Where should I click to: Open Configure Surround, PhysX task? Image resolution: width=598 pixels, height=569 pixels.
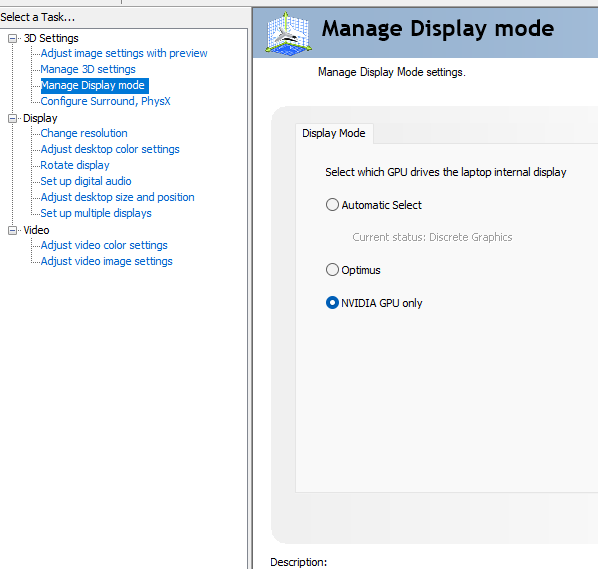[x=105, y=101]
